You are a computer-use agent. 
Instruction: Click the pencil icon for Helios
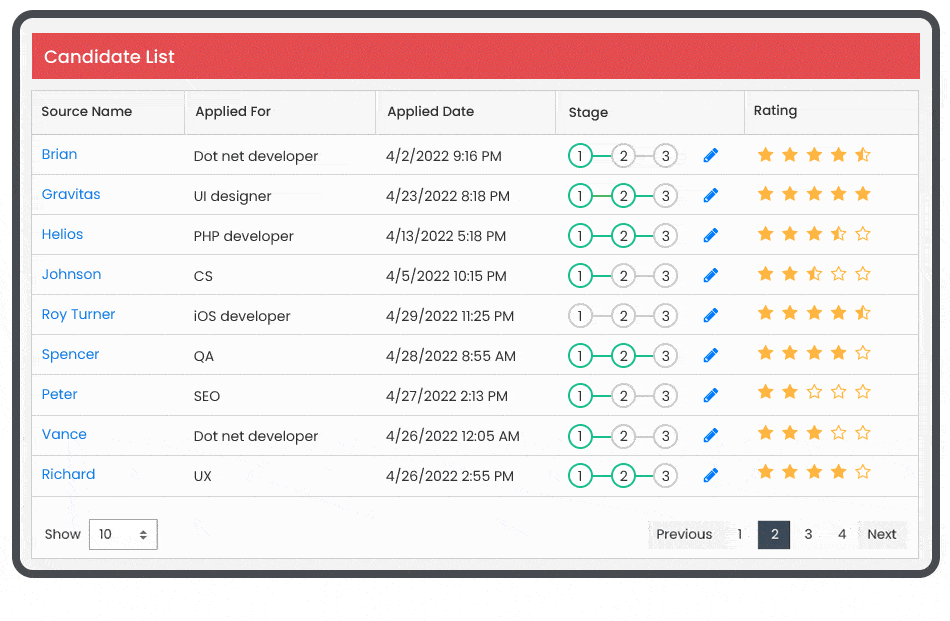711,236
